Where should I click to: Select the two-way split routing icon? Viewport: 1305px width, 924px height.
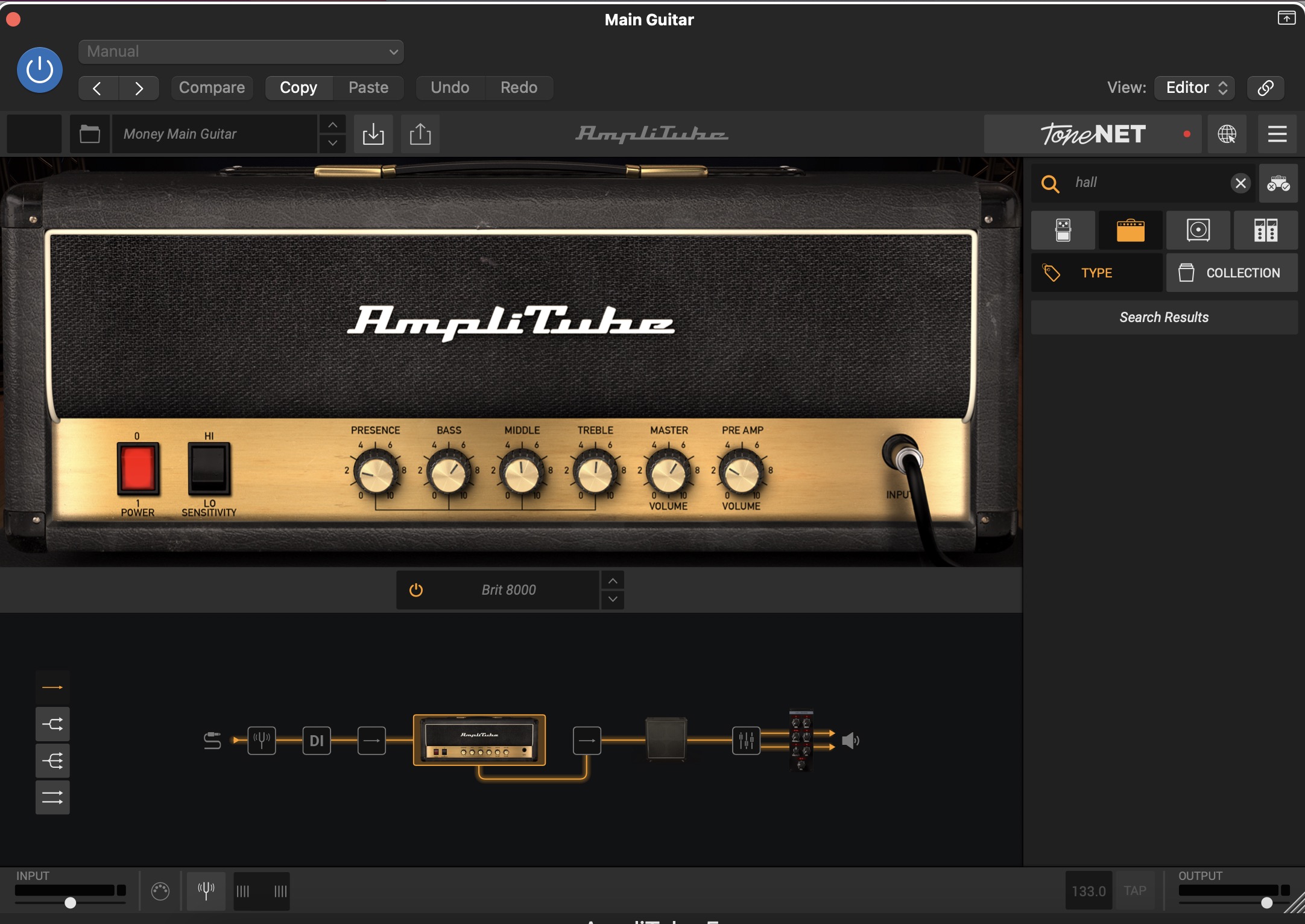(52, 724)
